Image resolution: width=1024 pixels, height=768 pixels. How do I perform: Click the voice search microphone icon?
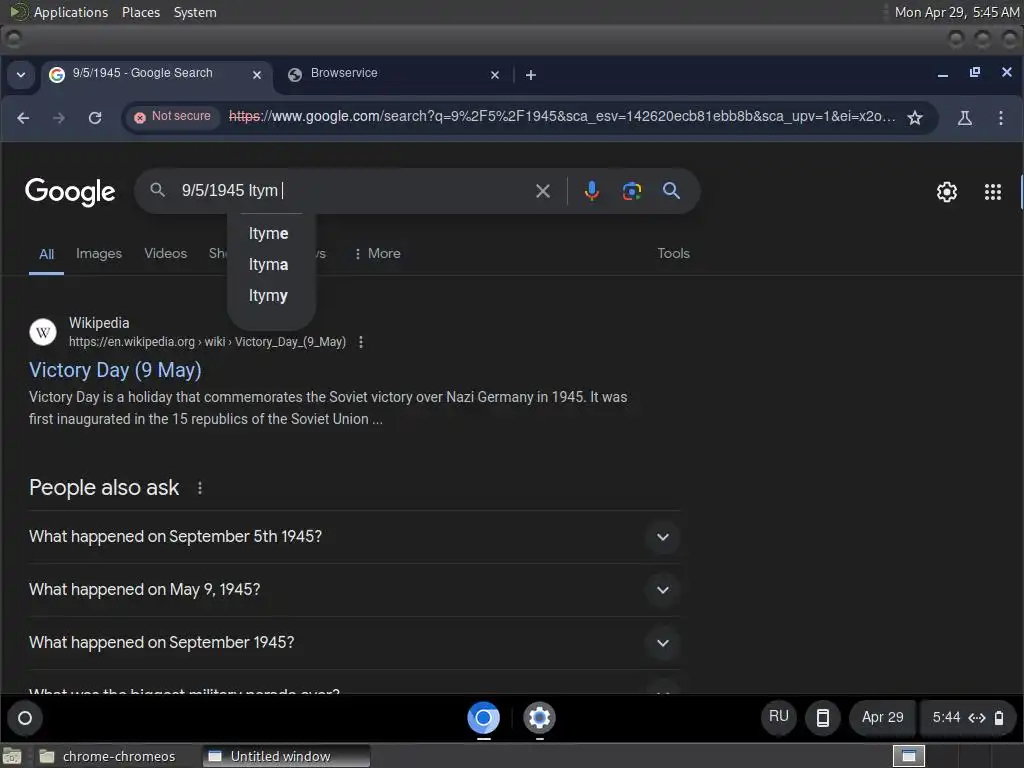[592, 191]
